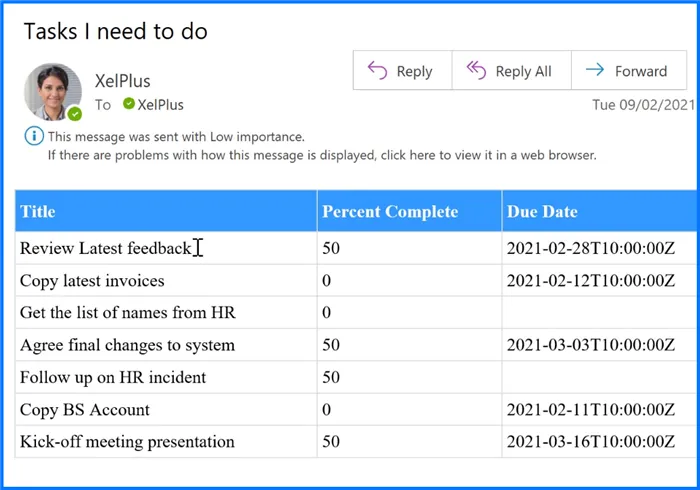Screen dimensions: 700x490
Task: Select the Due Date column header
Action: [x=542, y=211]
